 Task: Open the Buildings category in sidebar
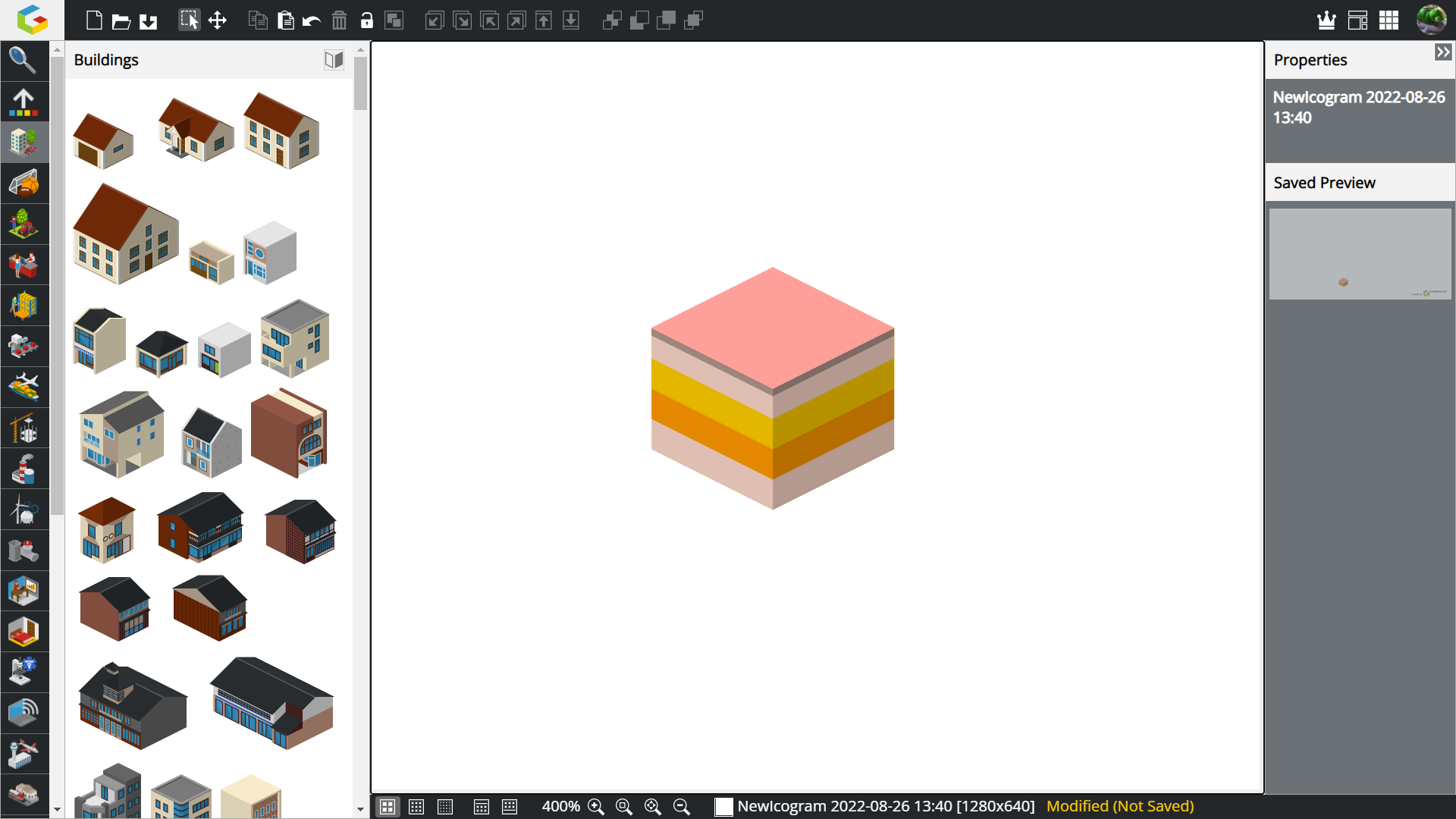tap(23, 142)
